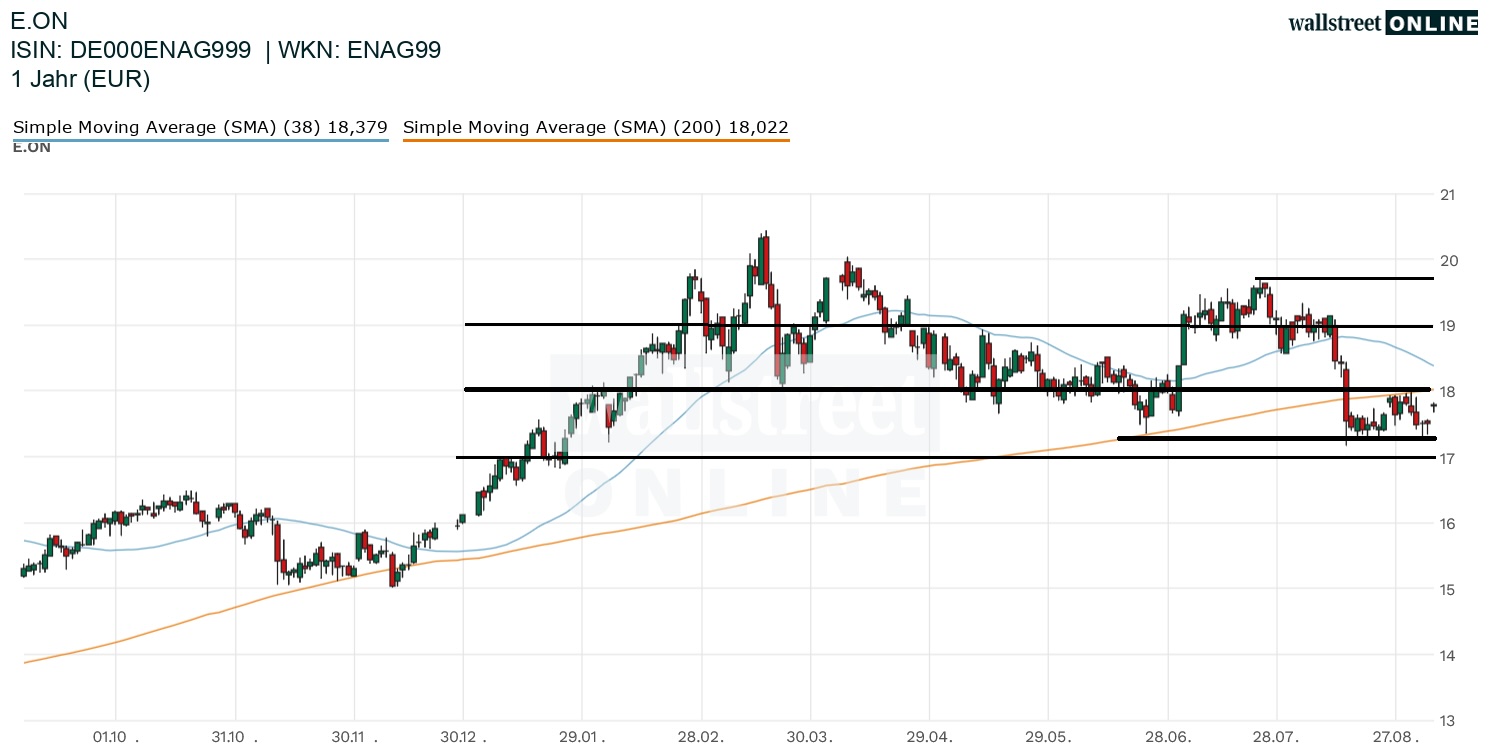The height and width of the screenshot is (745, 1490).
Task: Click the 29.04. date axis label
Action: click(x=930, y=736)
